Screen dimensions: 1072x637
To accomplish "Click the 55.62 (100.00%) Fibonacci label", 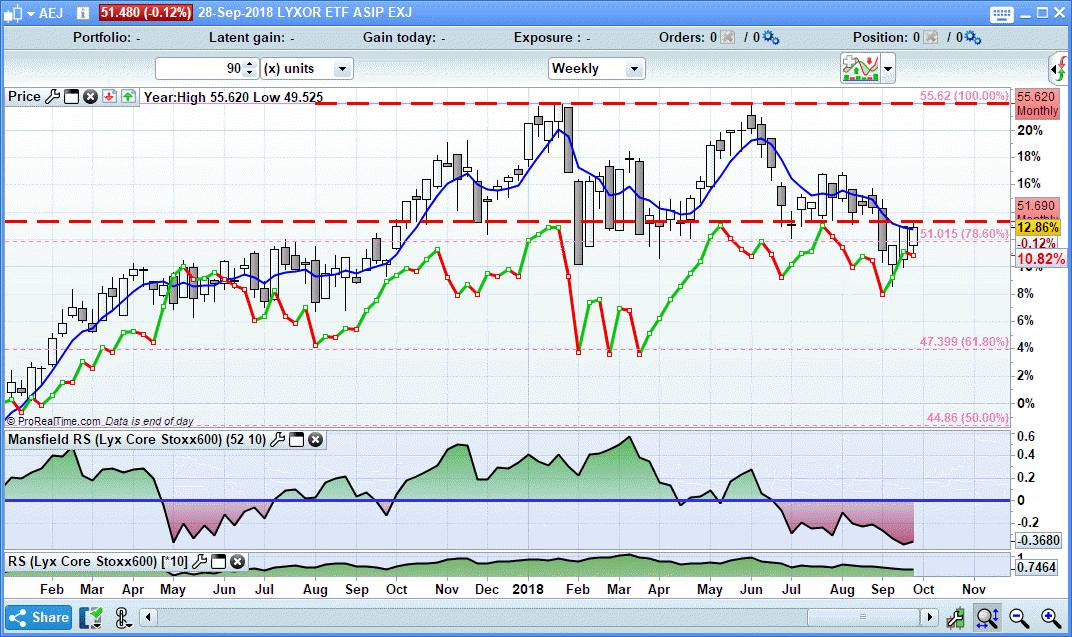I will coord(964,96).
